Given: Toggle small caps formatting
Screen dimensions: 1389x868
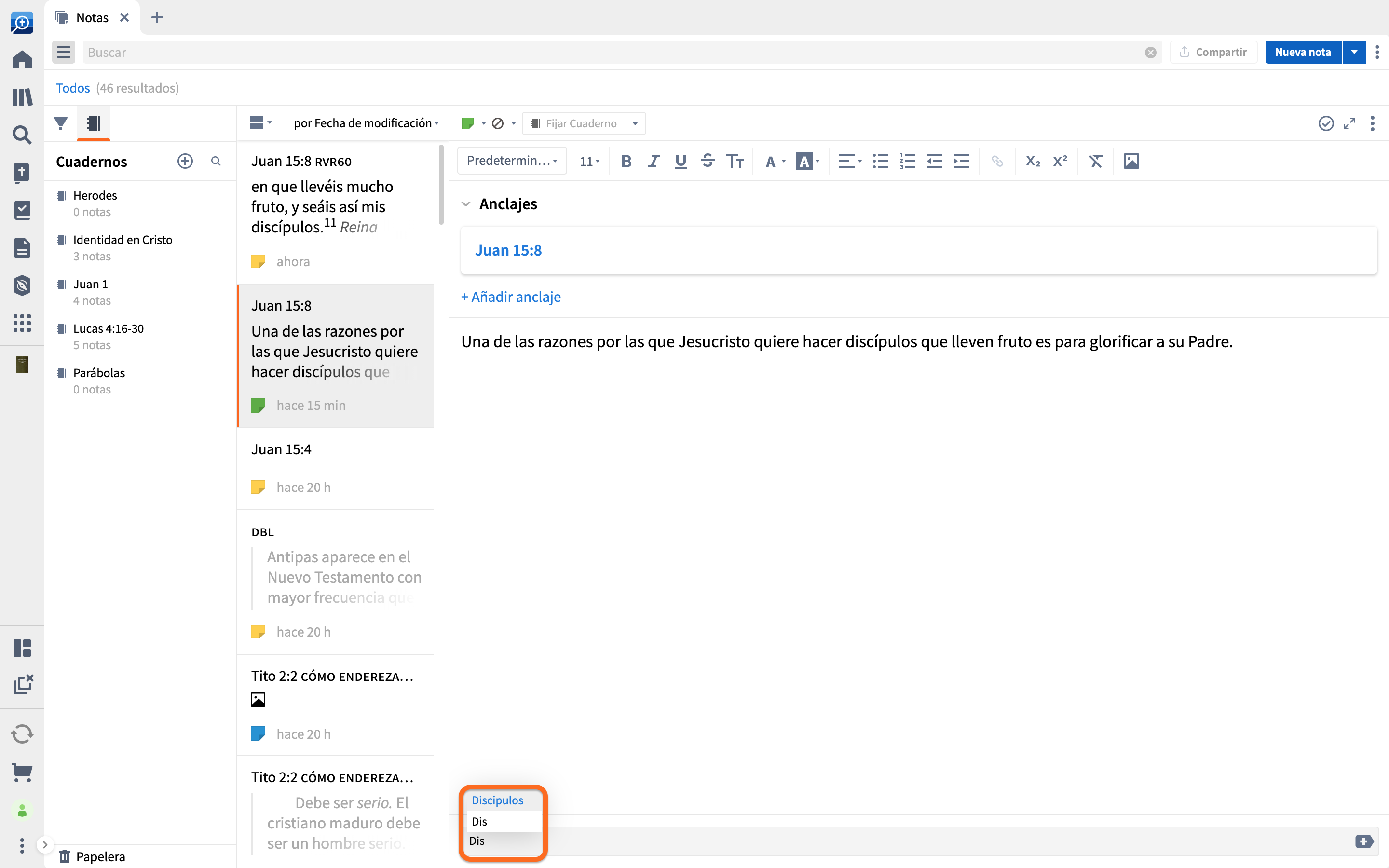Looking at the screenshot, I should tap(735, 162).
